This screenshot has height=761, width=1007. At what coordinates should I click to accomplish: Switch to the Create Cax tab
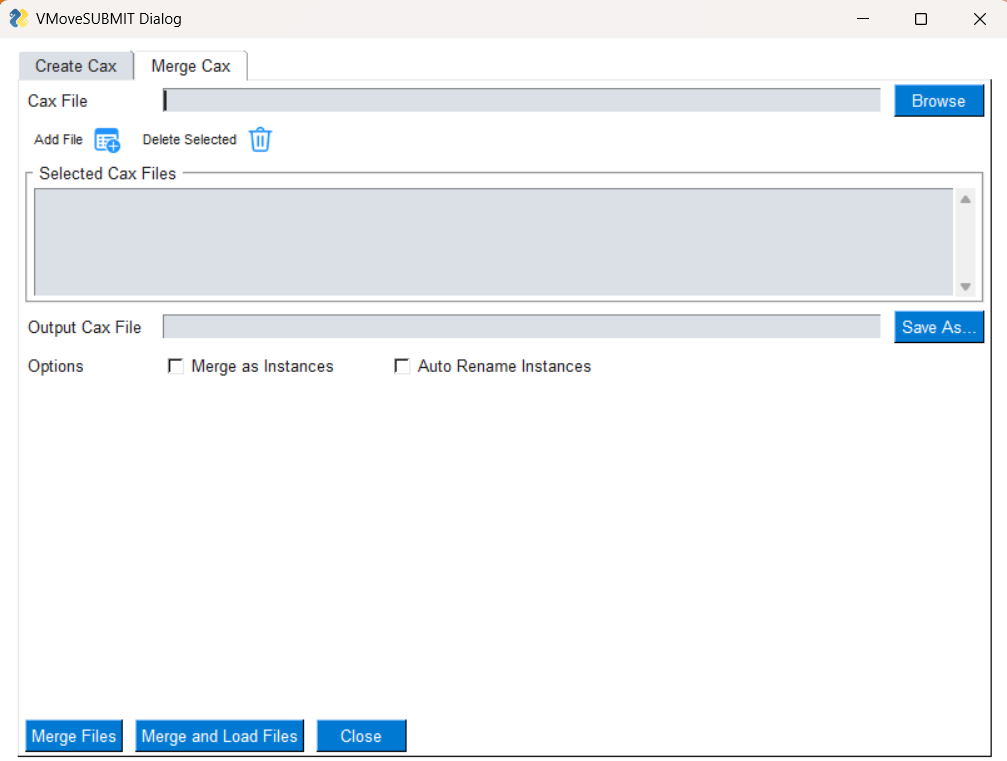pyautogui.click(x=76, y=66)
